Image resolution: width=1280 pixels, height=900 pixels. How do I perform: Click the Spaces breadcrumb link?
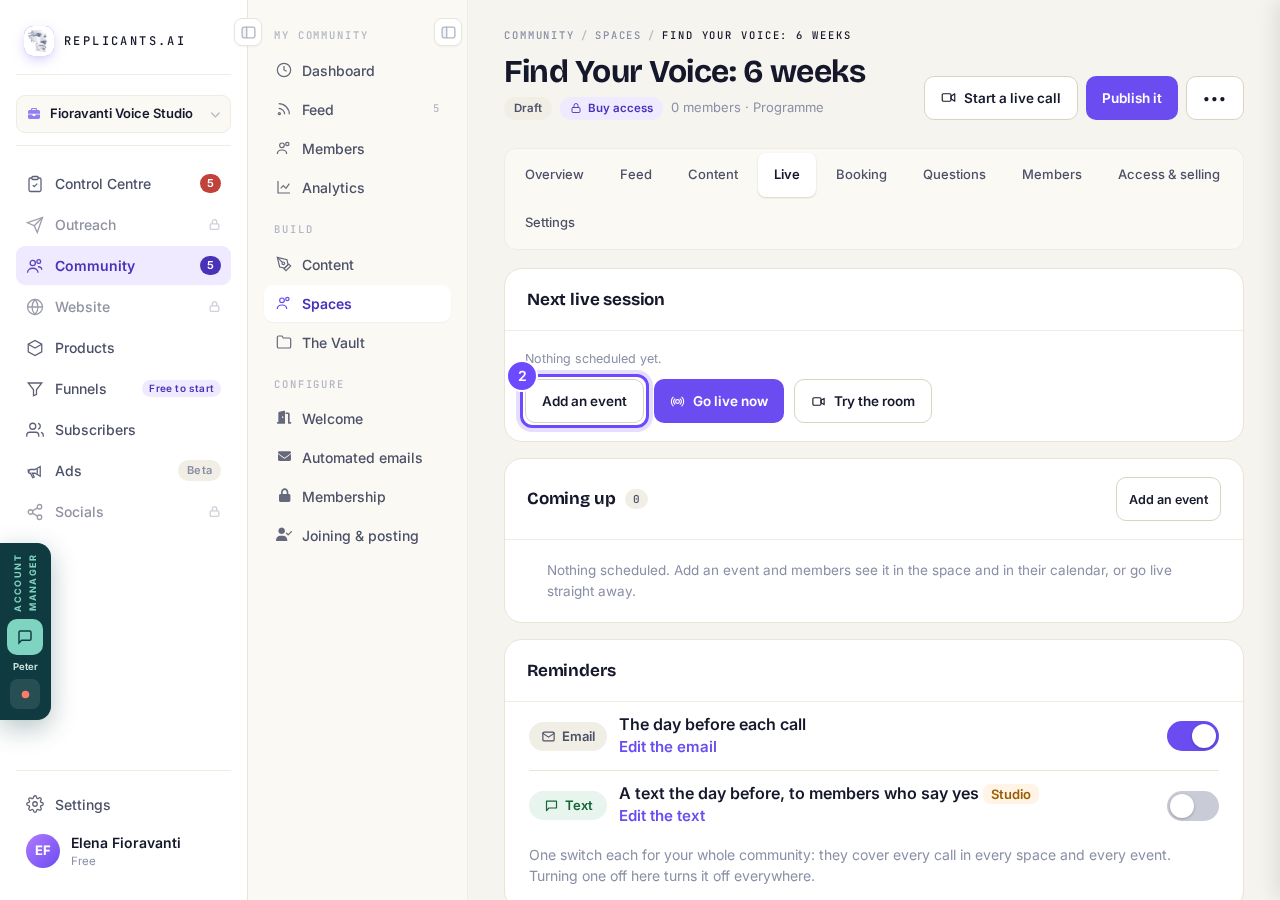618,35
